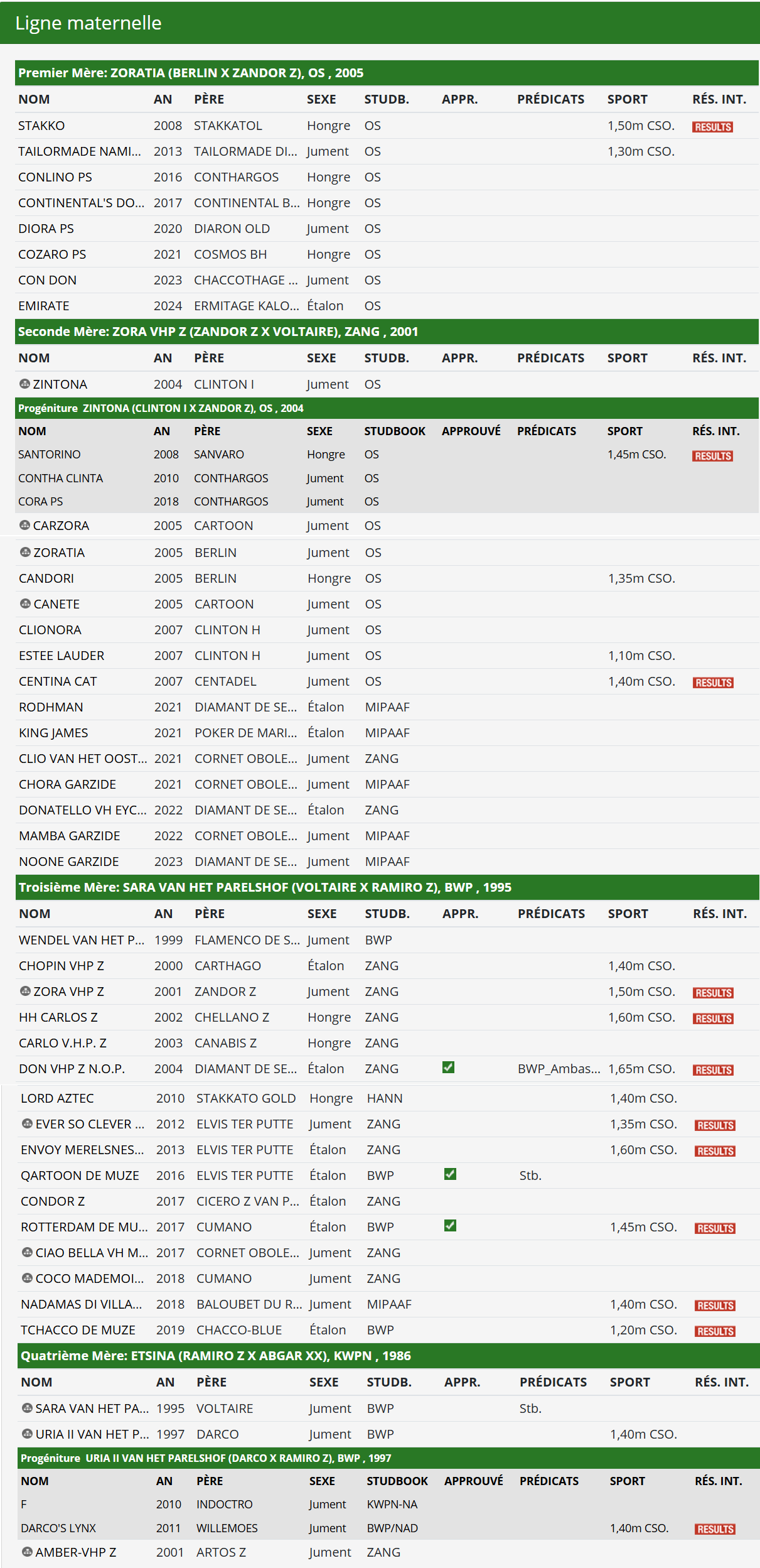Click the ESTEE LAUDER name
The height and width of the screenshot is (1568, 760).
62,656
